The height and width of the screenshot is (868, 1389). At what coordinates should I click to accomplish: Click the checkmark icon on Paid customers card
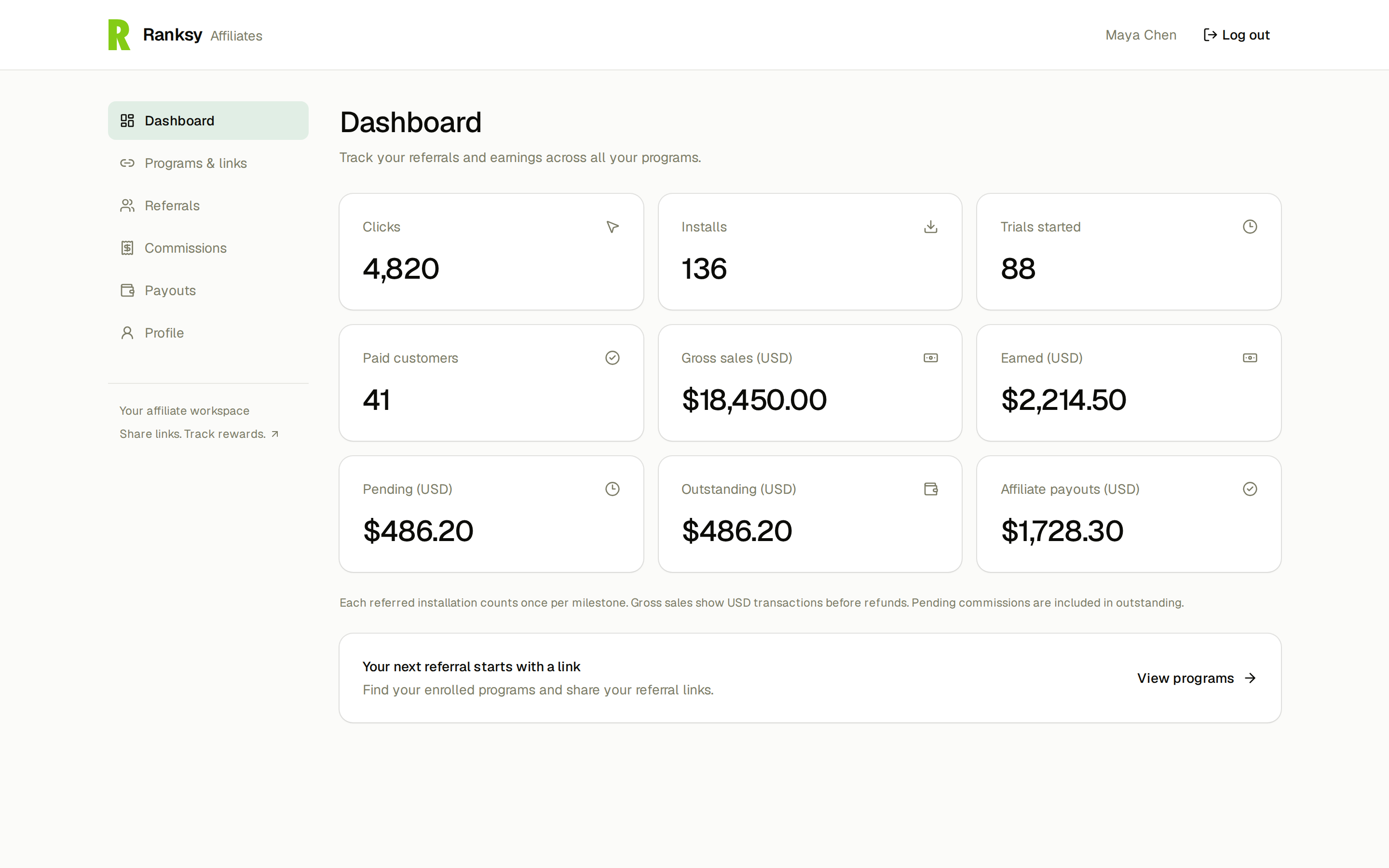click(613, 358)
